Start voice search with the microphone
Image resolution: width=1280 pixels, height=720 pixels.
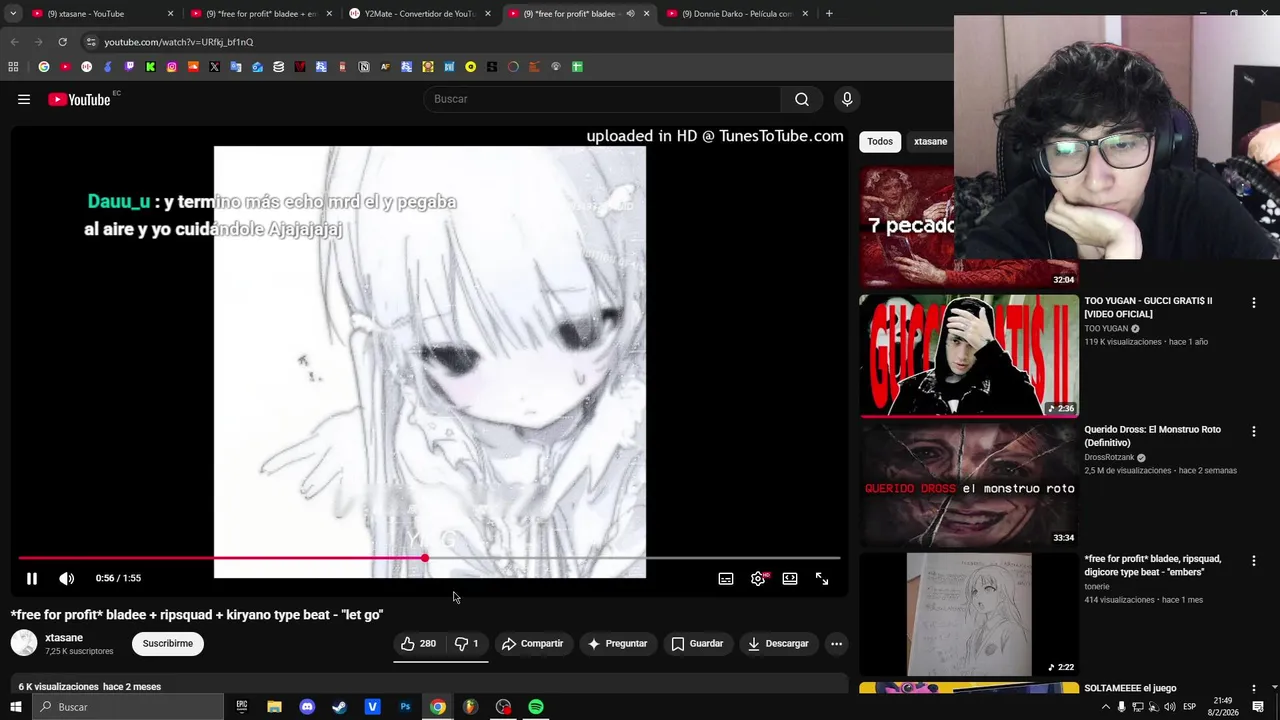[847, 99]
